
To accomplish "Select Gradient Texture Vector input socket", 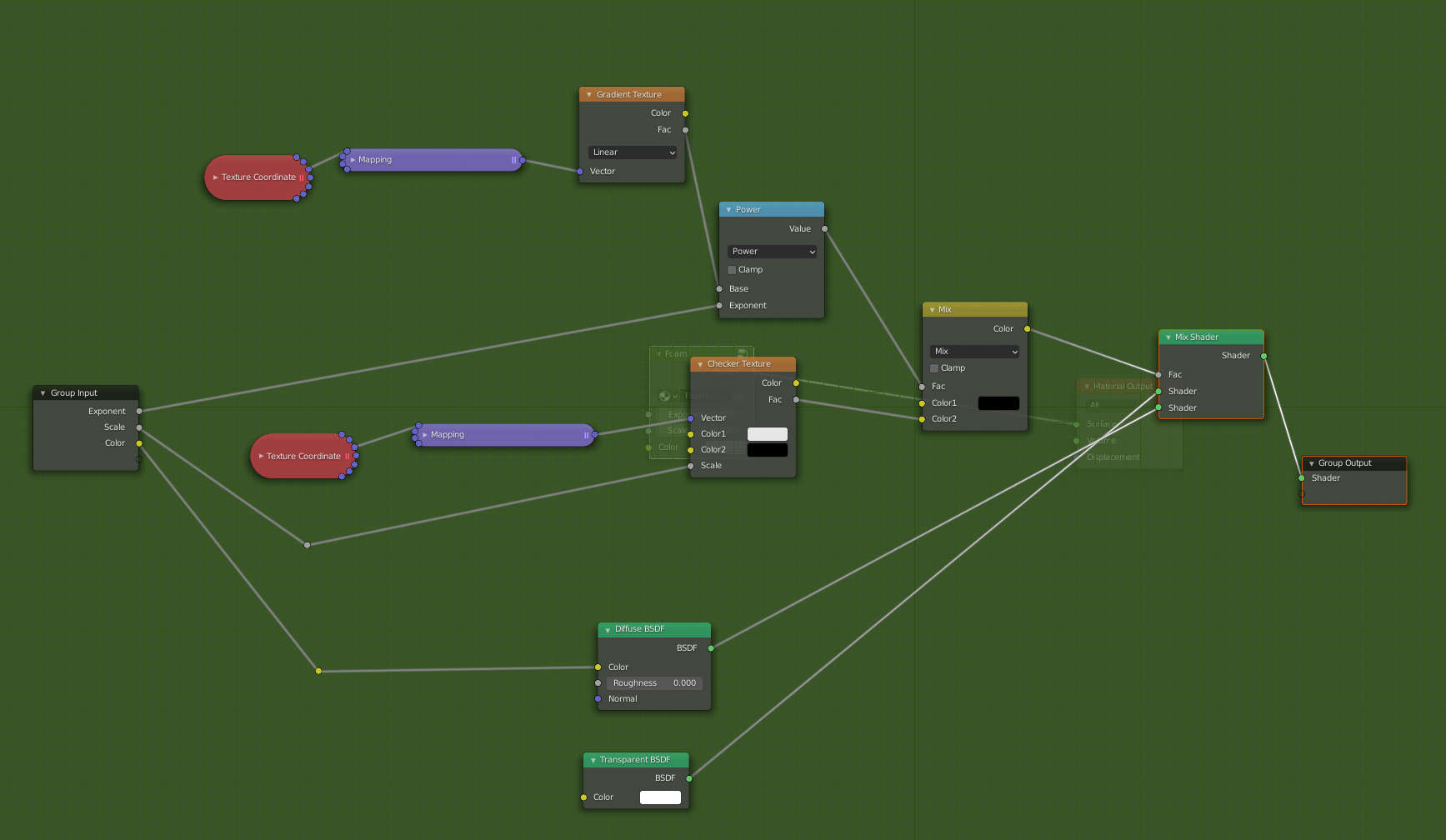I will (x=580, y=172).
